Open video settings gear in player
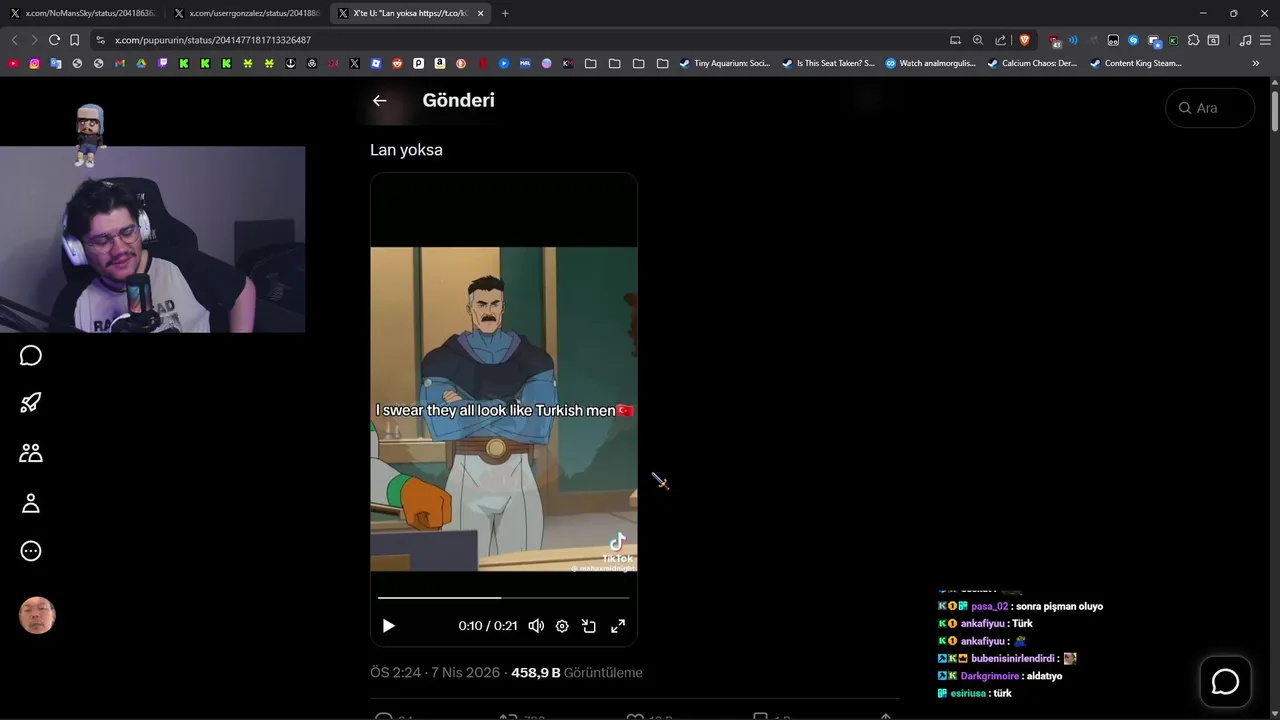The height and width of the screenshot is (720, 1280). tap(562, 626)
